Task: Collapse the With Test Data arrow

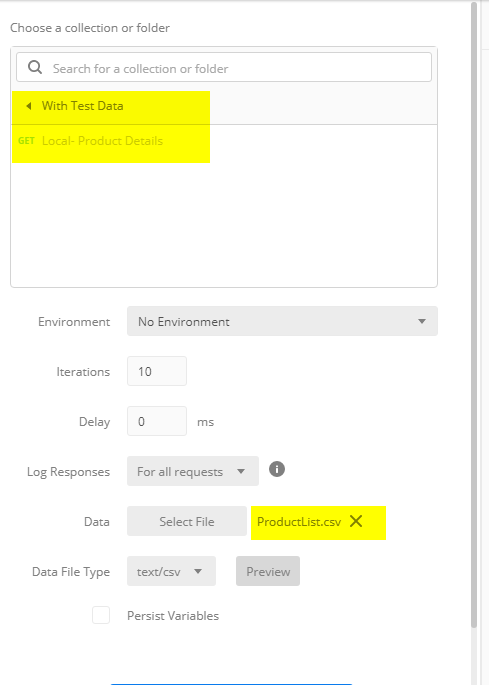Action: 29,106
